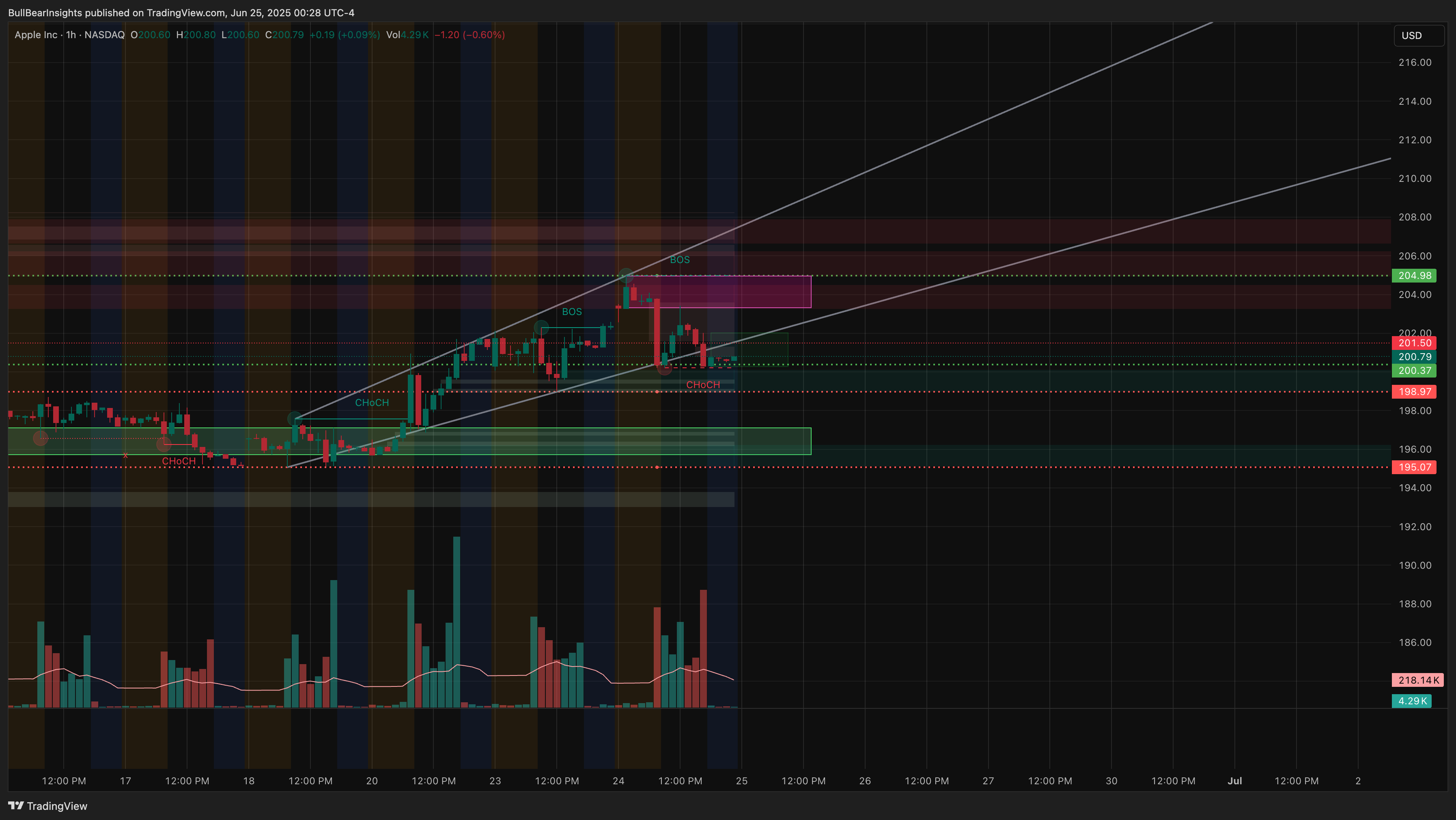Click the date 18 on the time axis
The image size is (1456, 820).
point(249,780)
